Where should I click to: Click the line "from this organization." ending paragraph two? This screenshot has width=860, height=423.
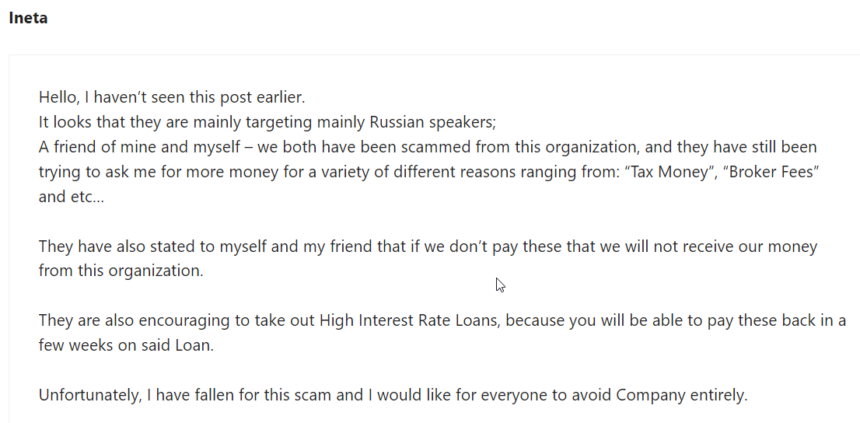point(121,271)
